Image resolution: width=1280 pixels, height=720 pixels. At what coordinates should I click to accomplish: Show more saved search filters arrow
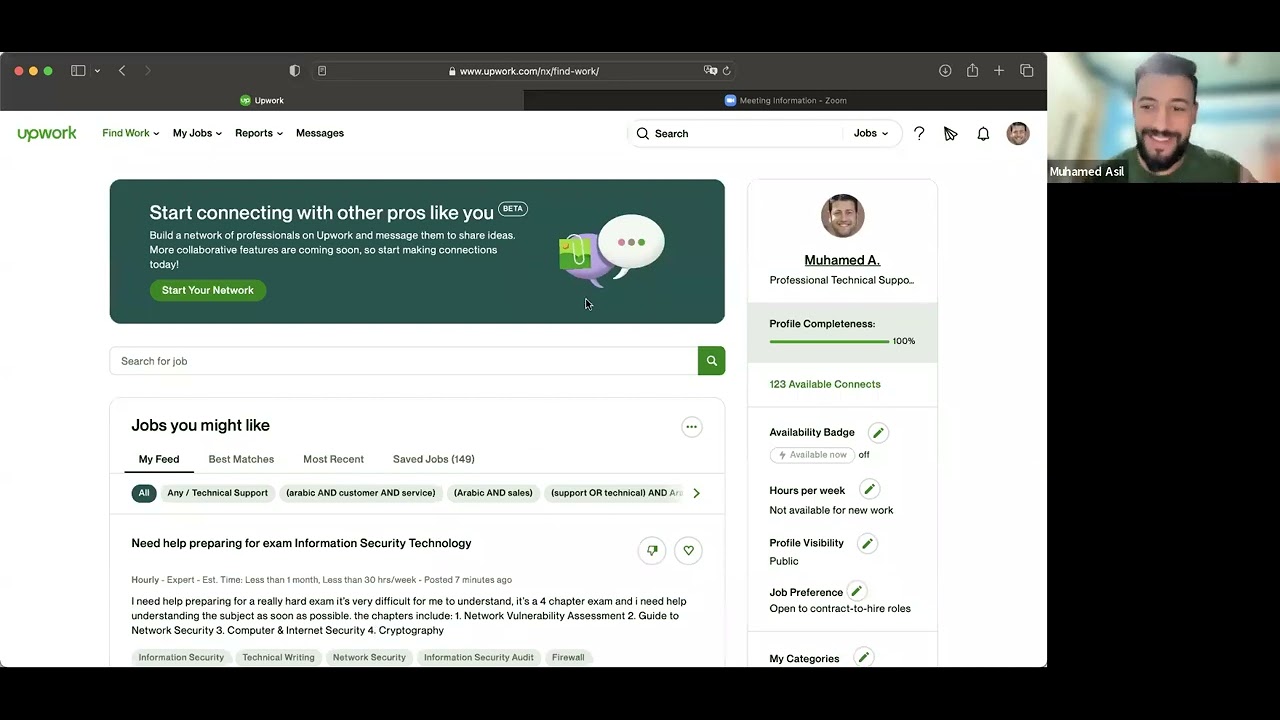[696, 493]
